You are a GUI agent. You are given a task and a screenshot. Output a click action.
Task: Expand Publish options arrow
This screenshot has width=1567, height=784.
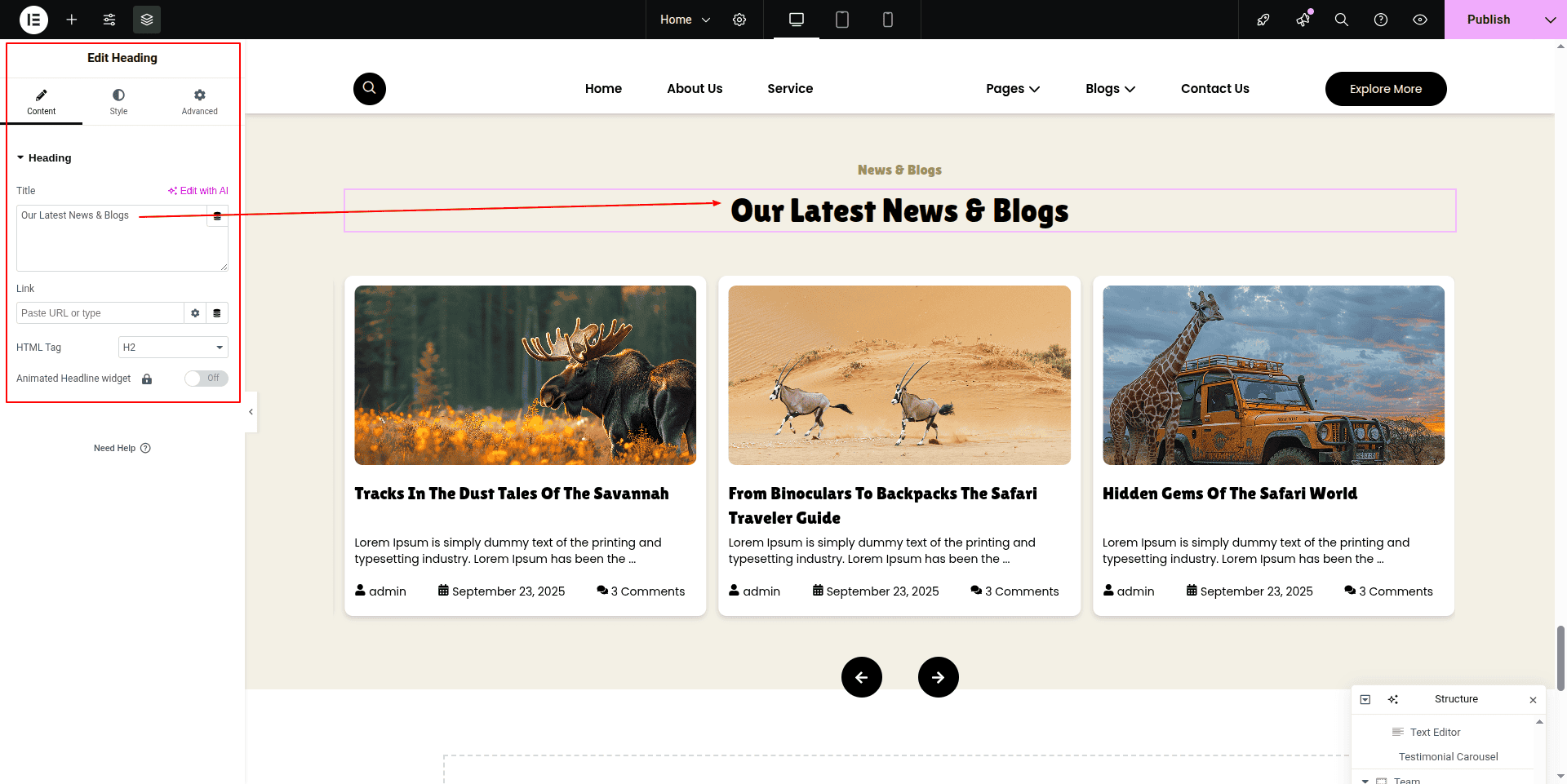point(1550,20)
